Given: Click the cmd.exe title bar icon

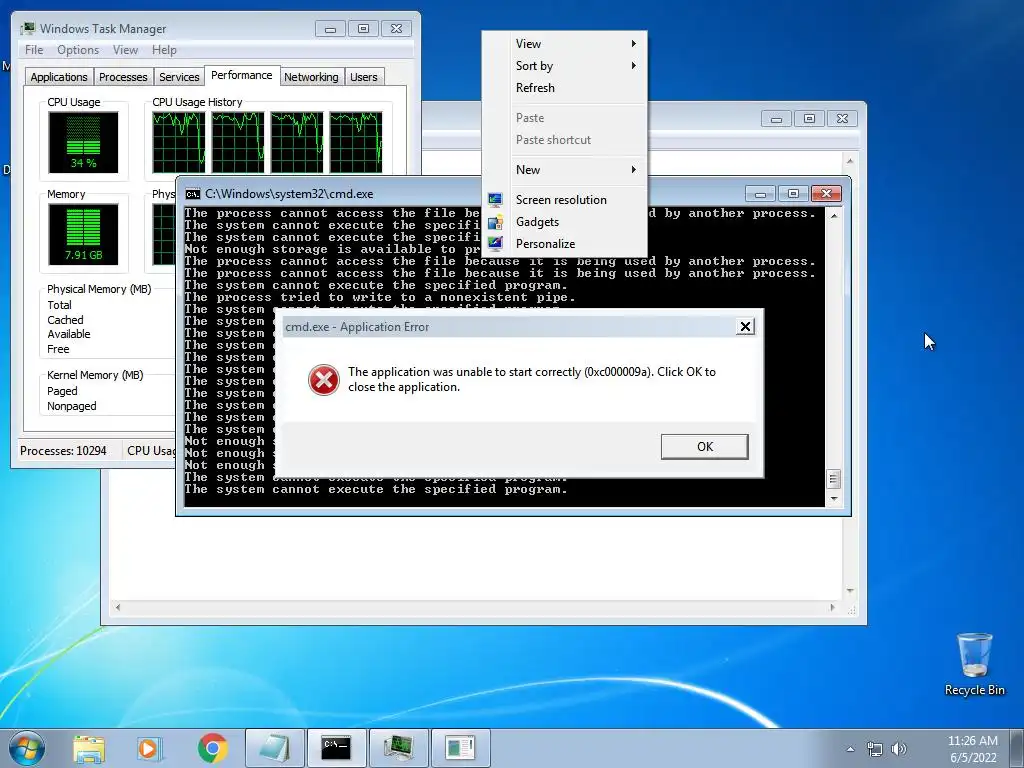Looking at the screenshot, I should (x=193, y=194).
